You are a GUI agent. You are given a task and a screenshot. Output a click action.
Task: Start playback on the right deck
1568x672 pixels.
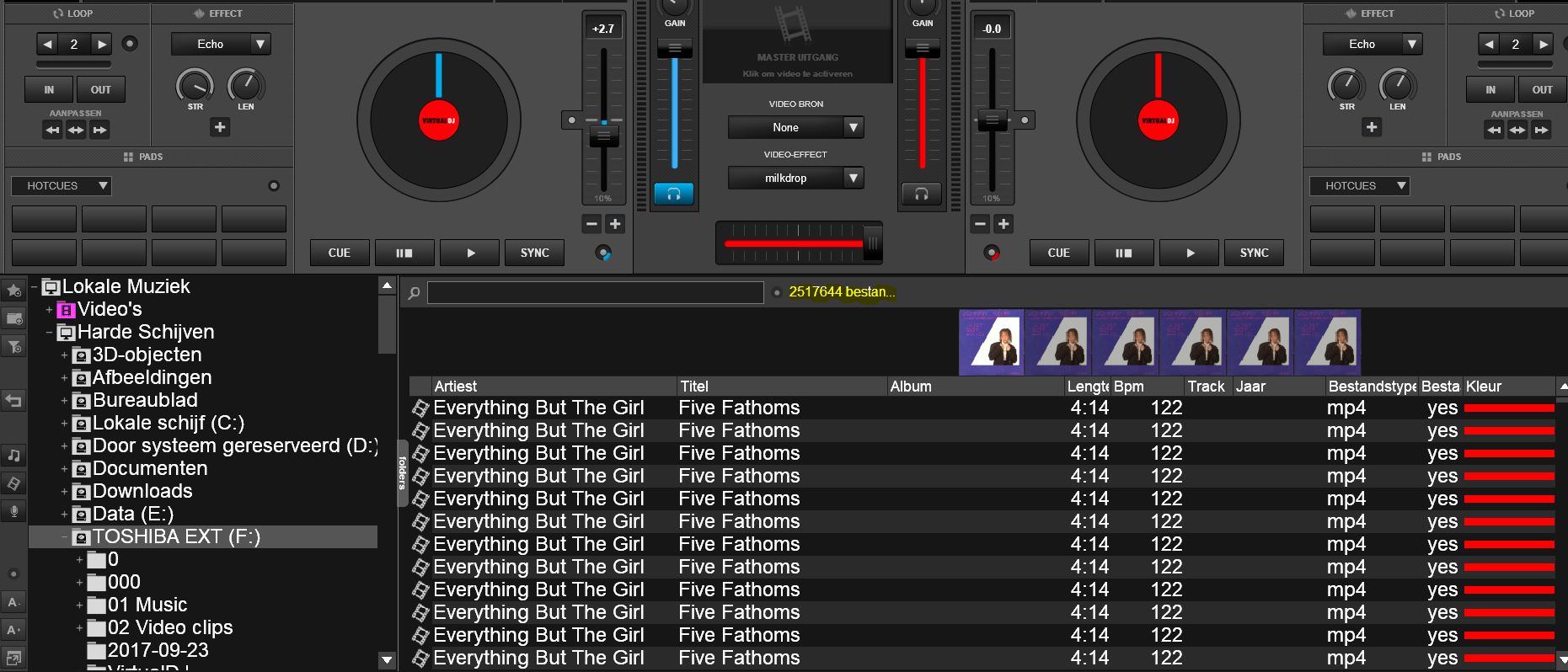(x=1190, y=253)
